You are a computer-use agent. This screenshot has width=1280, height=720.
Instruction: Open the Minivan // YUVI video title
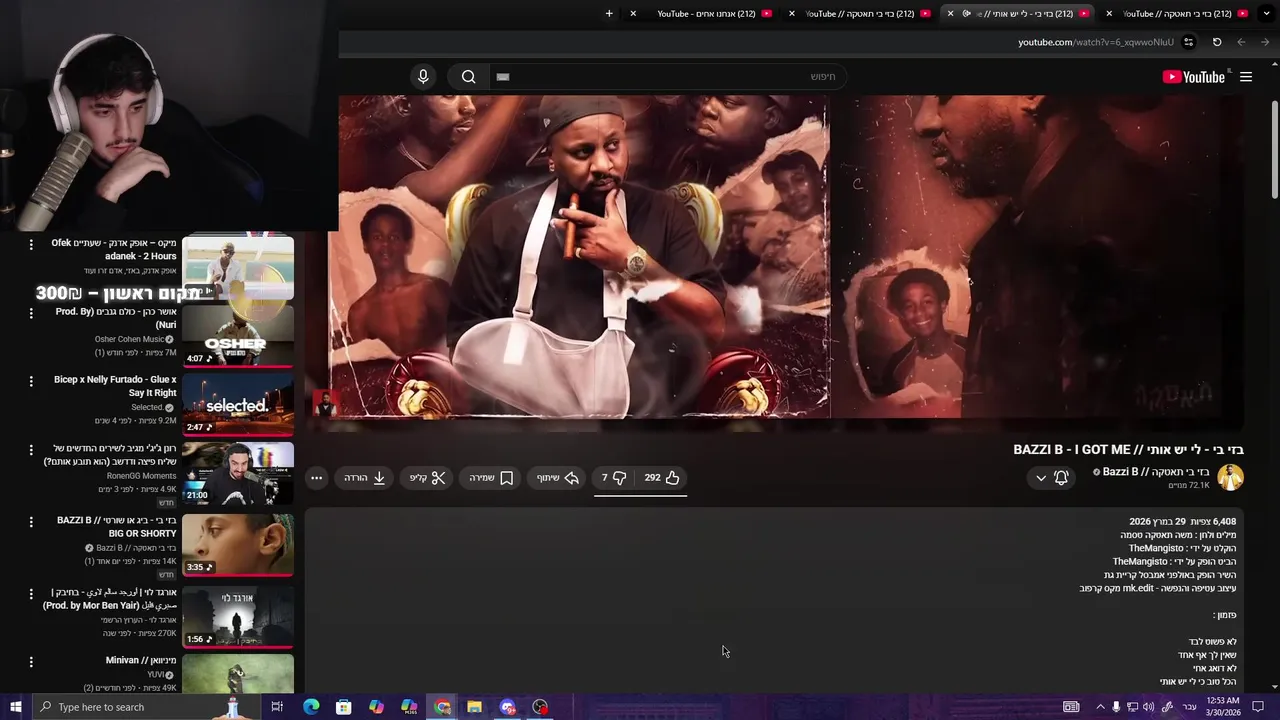coord(141,661)
